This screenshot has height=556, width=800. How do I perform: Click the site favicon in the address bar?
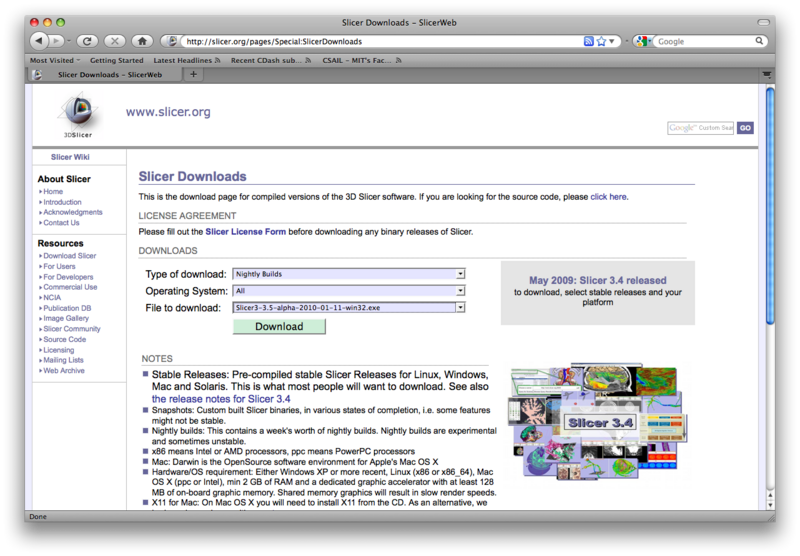pyautogui.click(x=172, y=41)
